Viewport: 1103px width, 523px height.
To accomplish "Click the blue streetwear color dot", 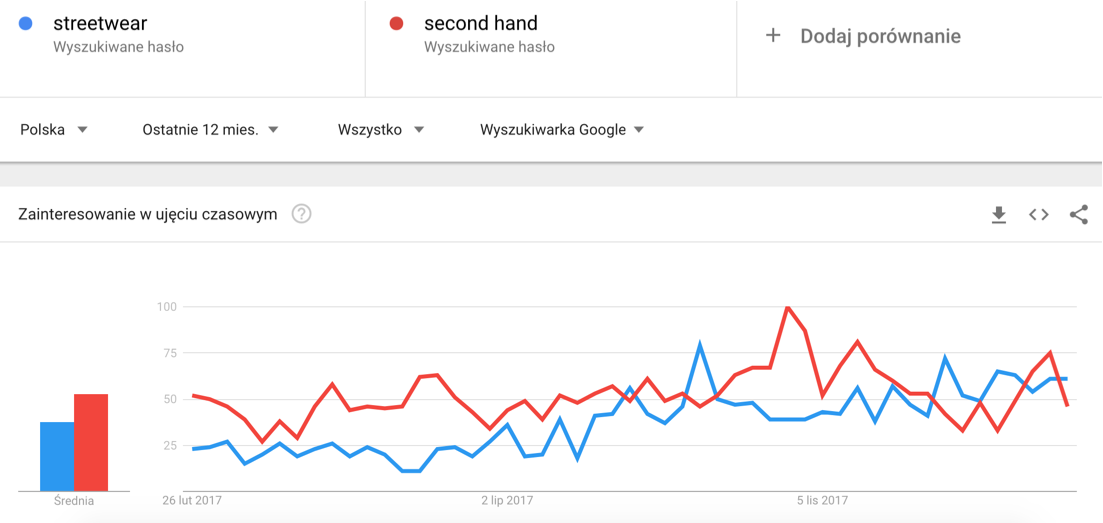I will (26, 23).
